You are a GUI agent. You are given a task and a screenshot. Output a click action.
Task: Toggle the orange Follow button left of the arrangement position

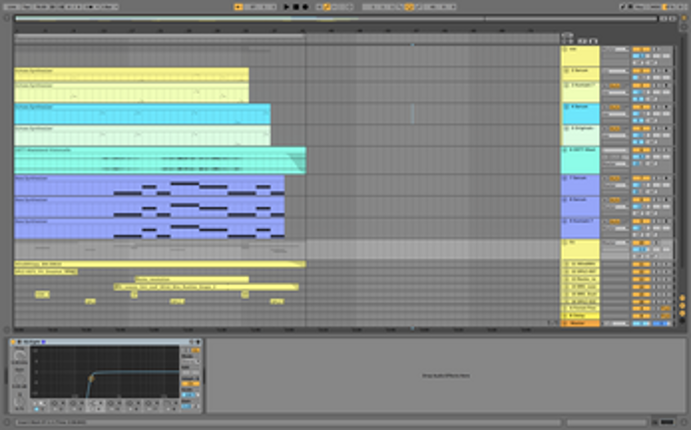[x=238, y=7]
